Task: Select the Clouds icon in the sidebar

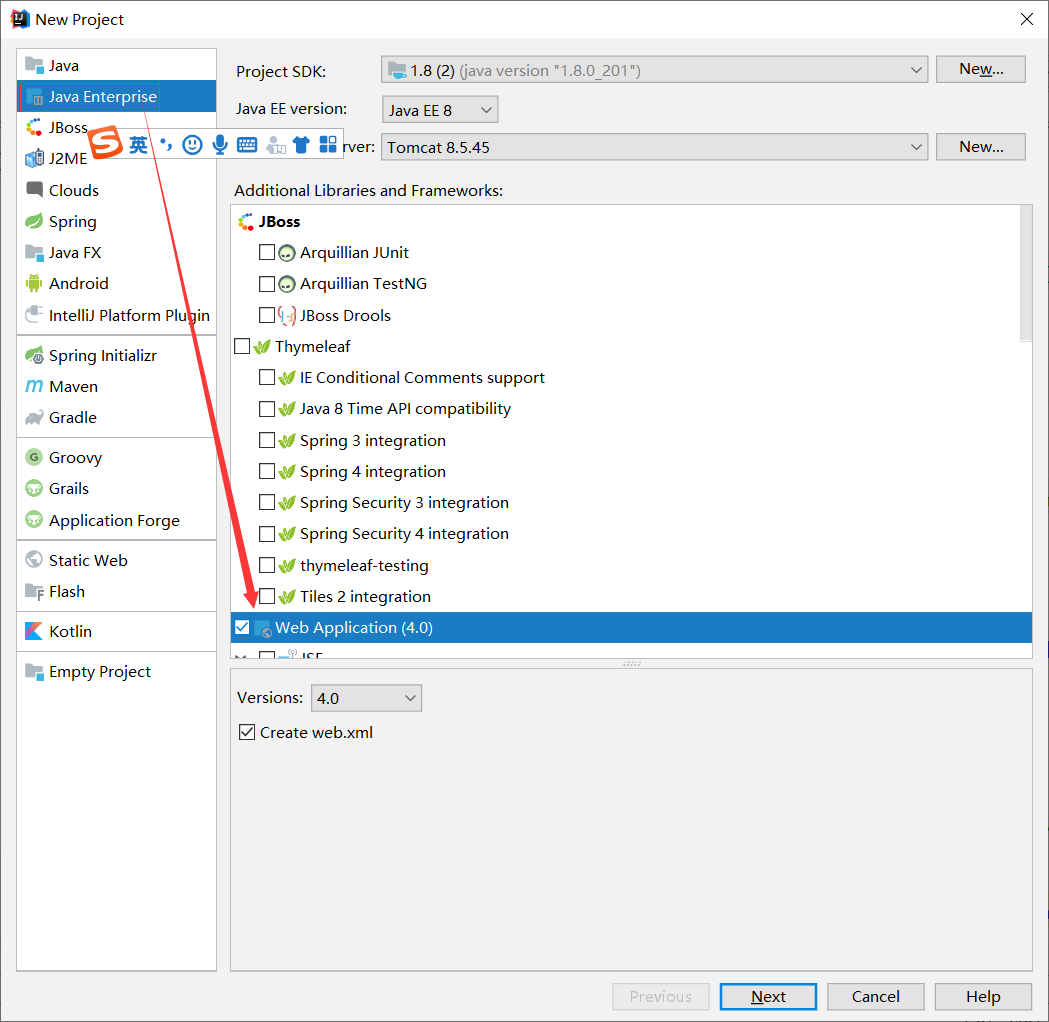Action: pyautogui.click(x=34, y=189)
